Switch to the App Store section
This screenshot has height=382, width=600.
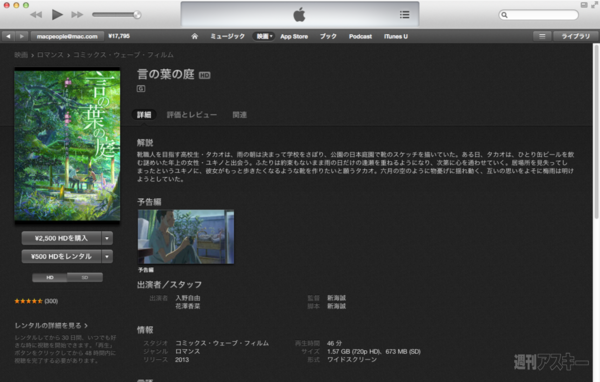(x=294, y=36)
